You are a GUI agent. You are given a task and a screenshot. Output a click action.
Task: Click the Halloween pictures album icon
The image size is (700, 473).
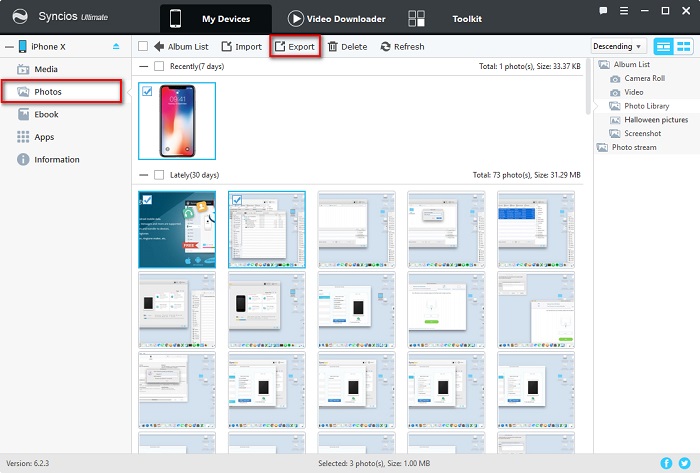point(615,120)
